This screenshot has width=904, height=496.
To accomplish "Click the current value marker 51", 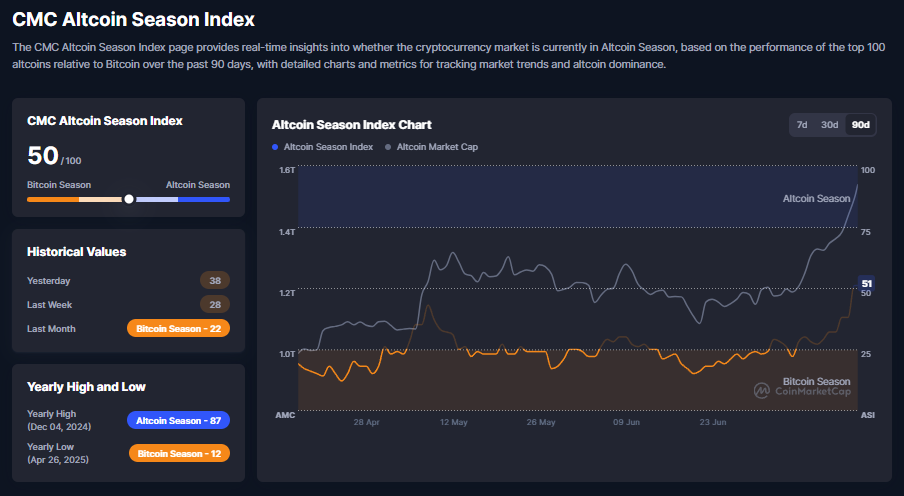I will 866,283.
